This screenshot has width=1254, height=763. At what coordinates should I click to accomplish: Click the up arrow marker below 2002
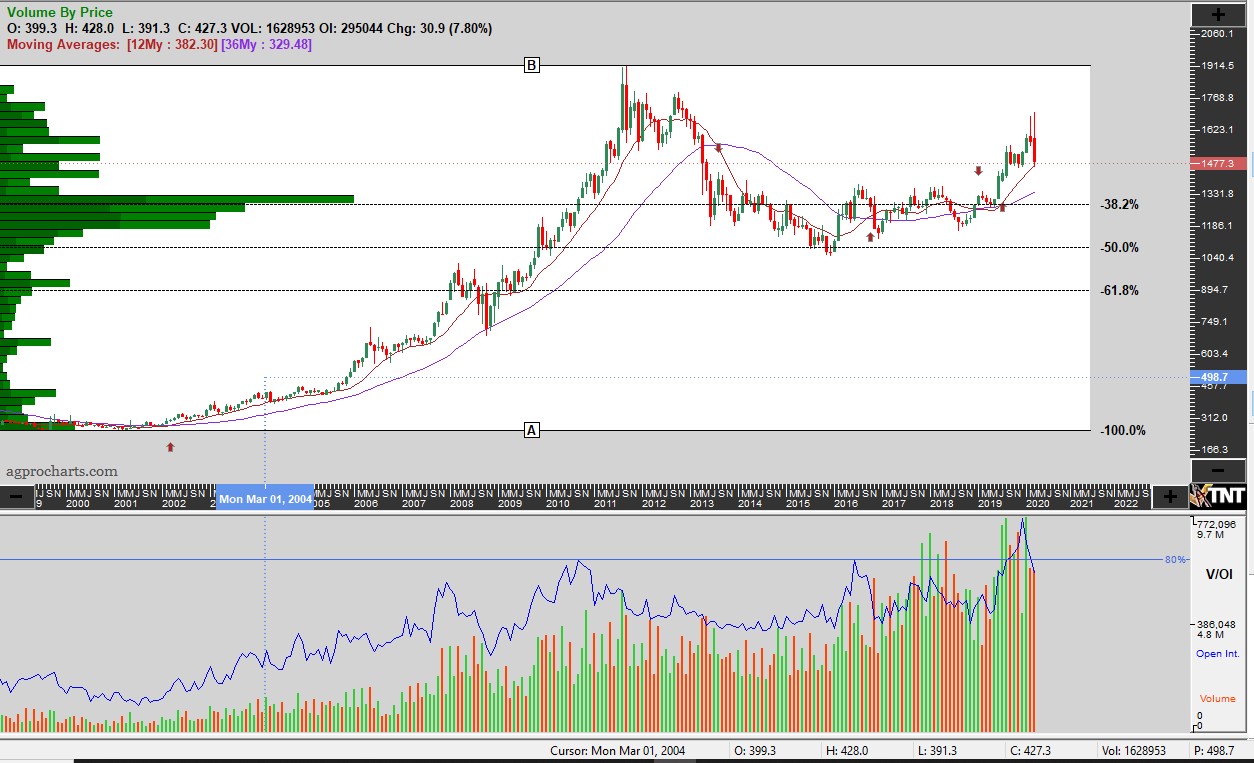pyautogui.click(x=170, y=447)
